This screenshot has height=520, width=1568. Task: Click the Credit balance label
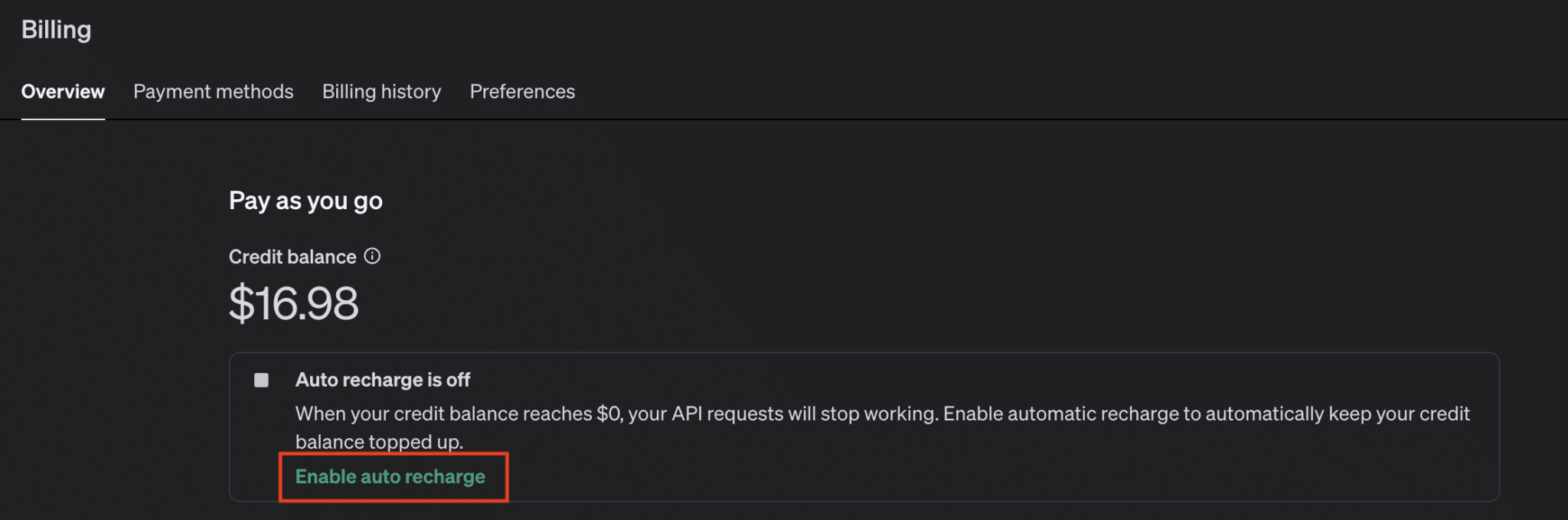(x=292, y=257)
